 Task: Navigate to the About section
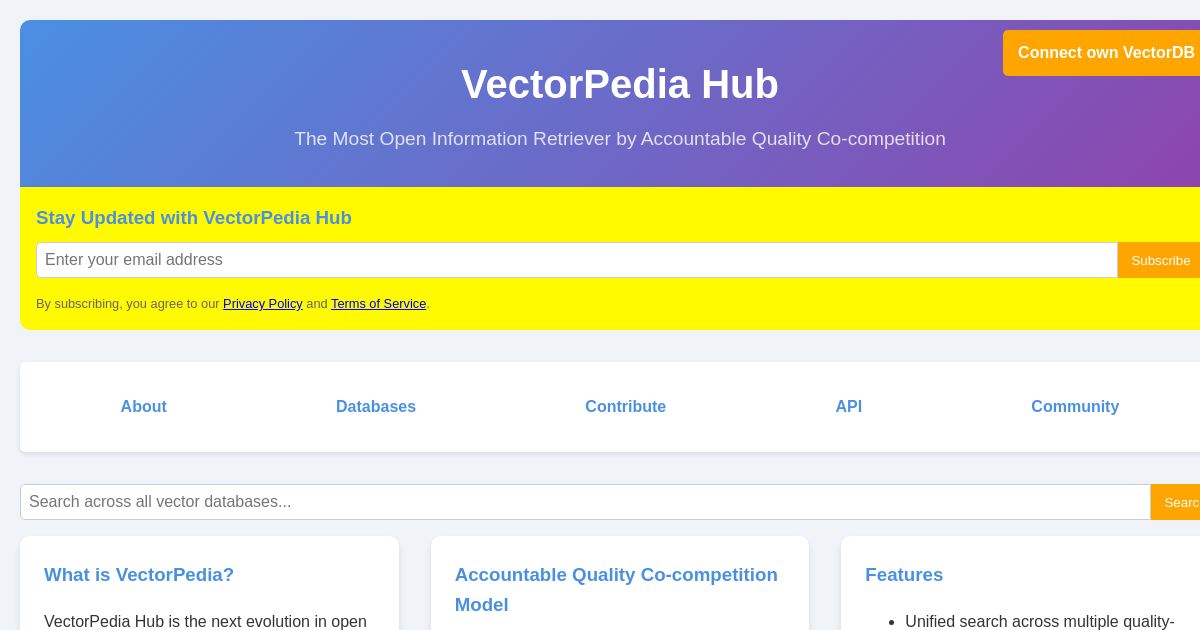[143, 407]
